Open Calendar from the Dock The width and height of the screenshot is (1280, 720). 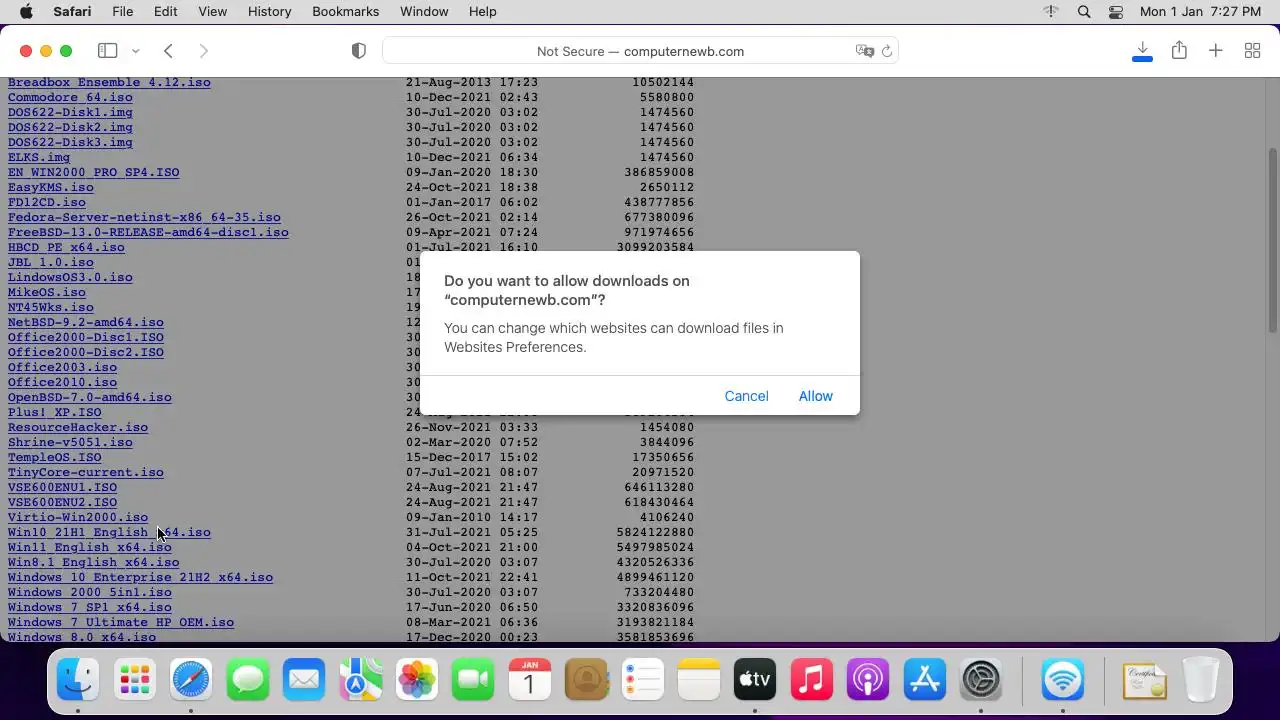click(x=530, y=680)
